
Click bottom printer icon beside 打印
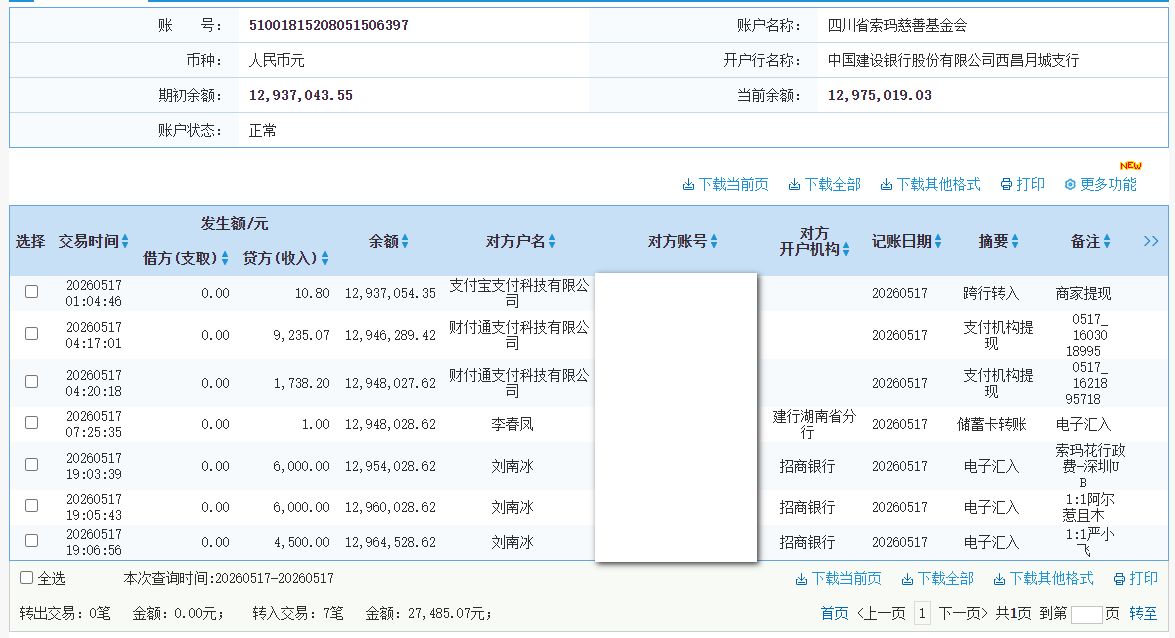point(1120,579)
